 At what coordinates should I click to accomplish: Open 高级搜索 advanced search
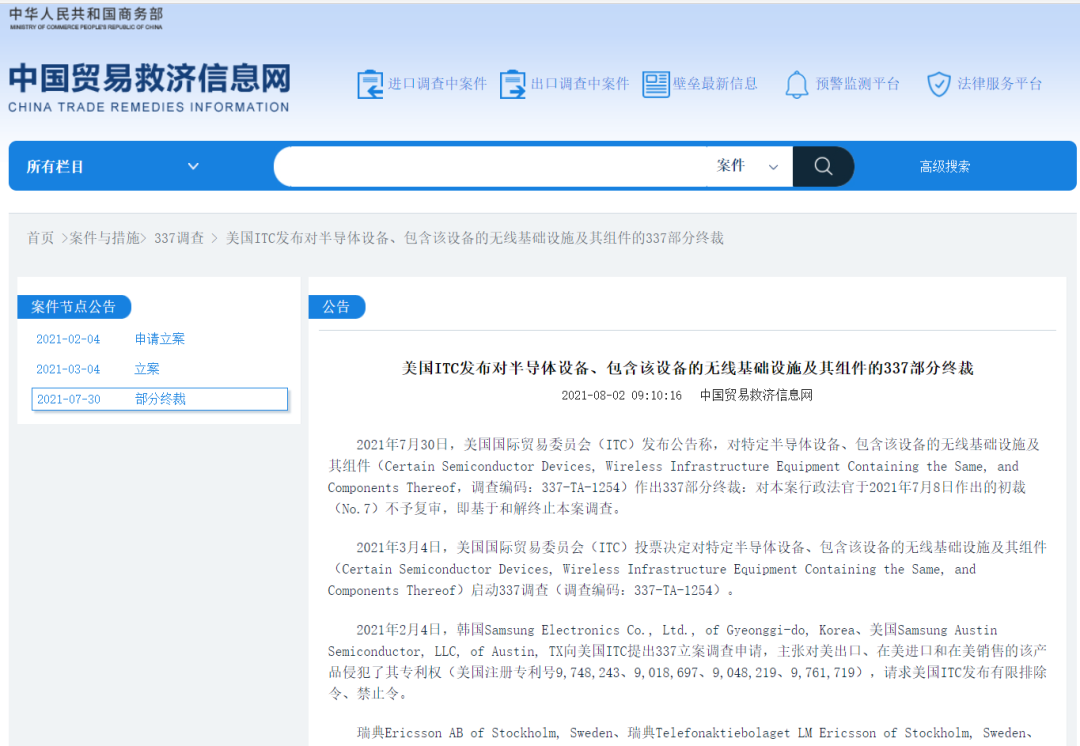point(944,166)
